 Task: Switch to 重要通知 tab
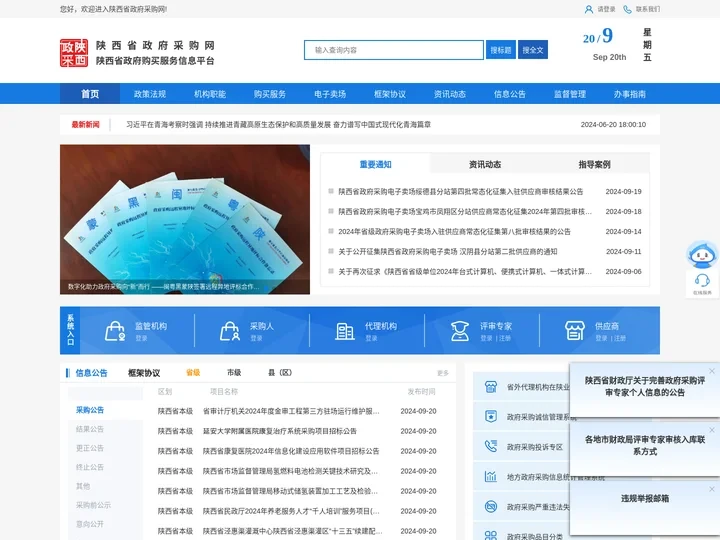(376, 164)
